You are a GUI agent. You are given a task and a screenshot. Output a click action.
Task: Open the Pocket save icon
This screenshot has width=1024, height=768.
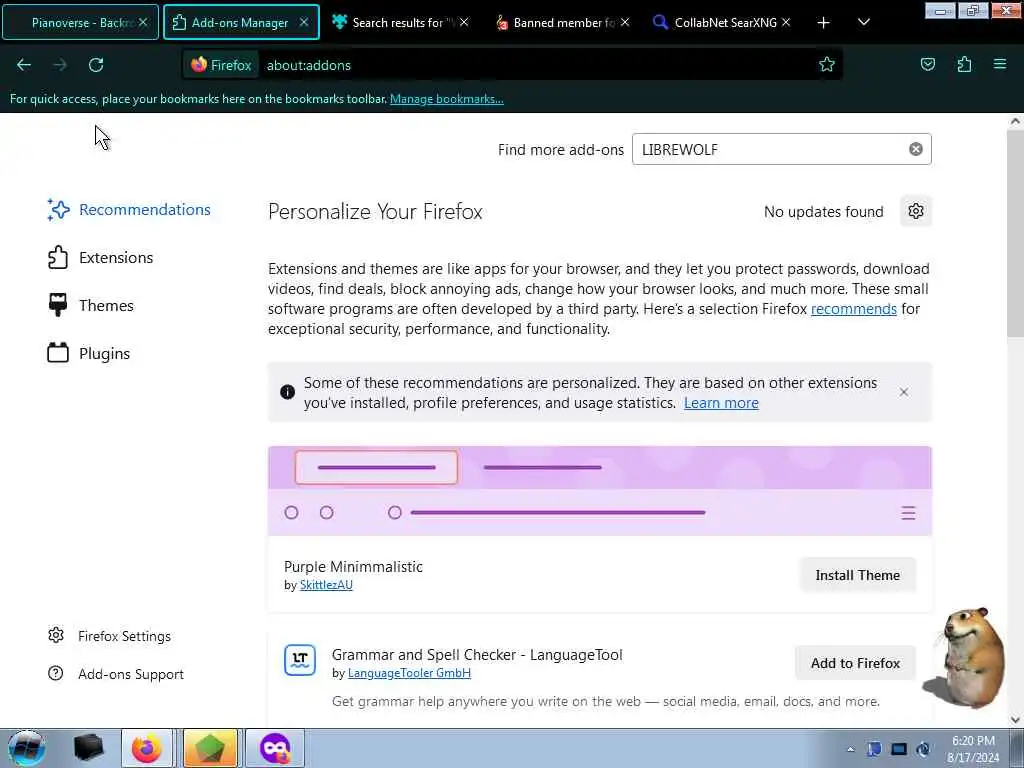tap(927, 65)
